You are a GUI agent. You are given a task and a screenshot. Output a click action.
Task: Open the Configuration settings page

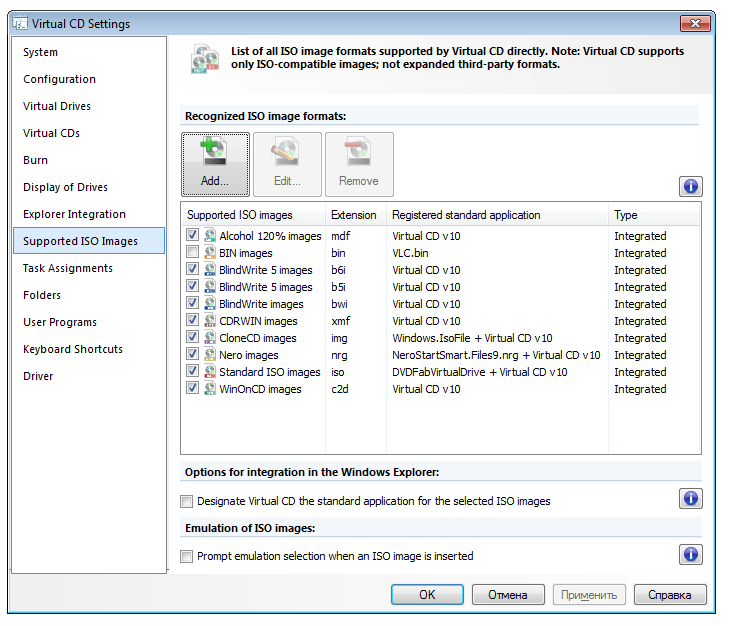click(x=89, y=79)
